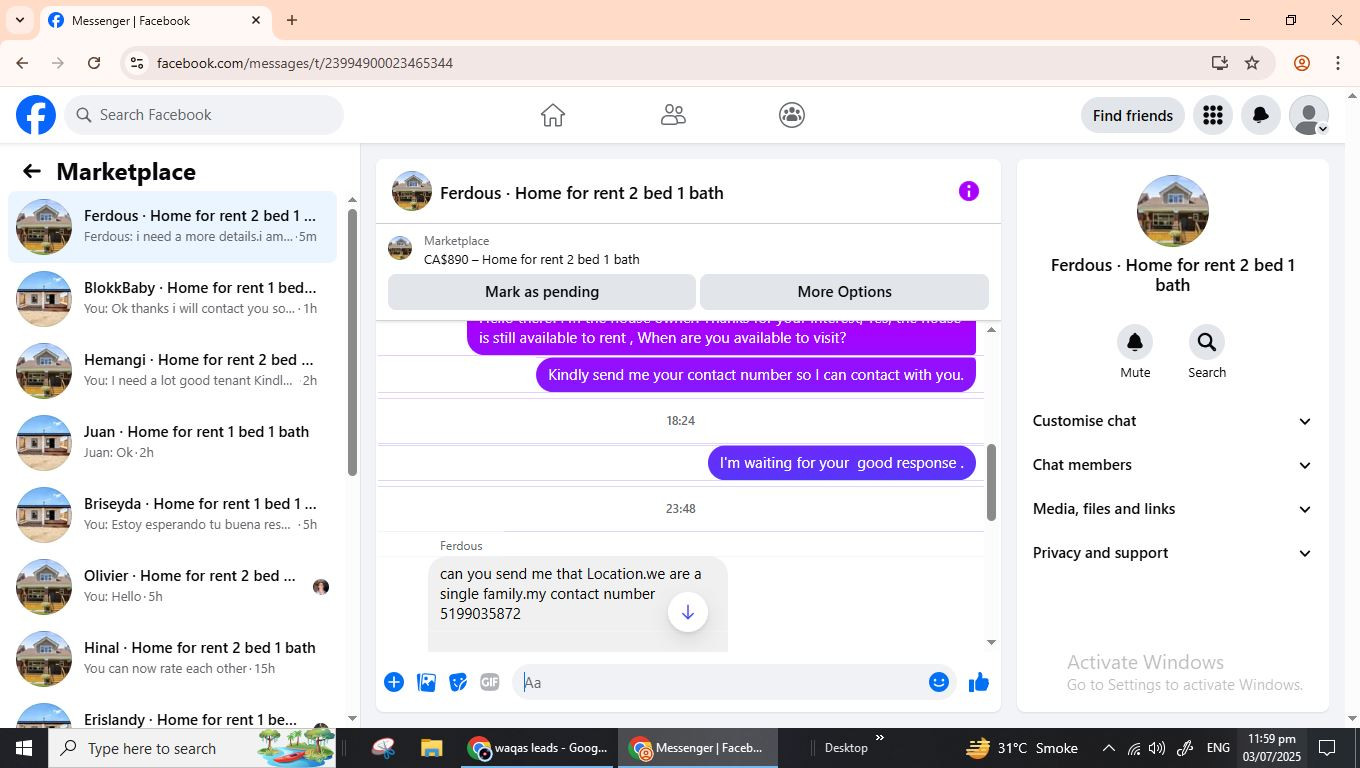This screenshot has width=1360, height=768.
Task: Click the install app icon in address bar
Action: point(1219,63)
